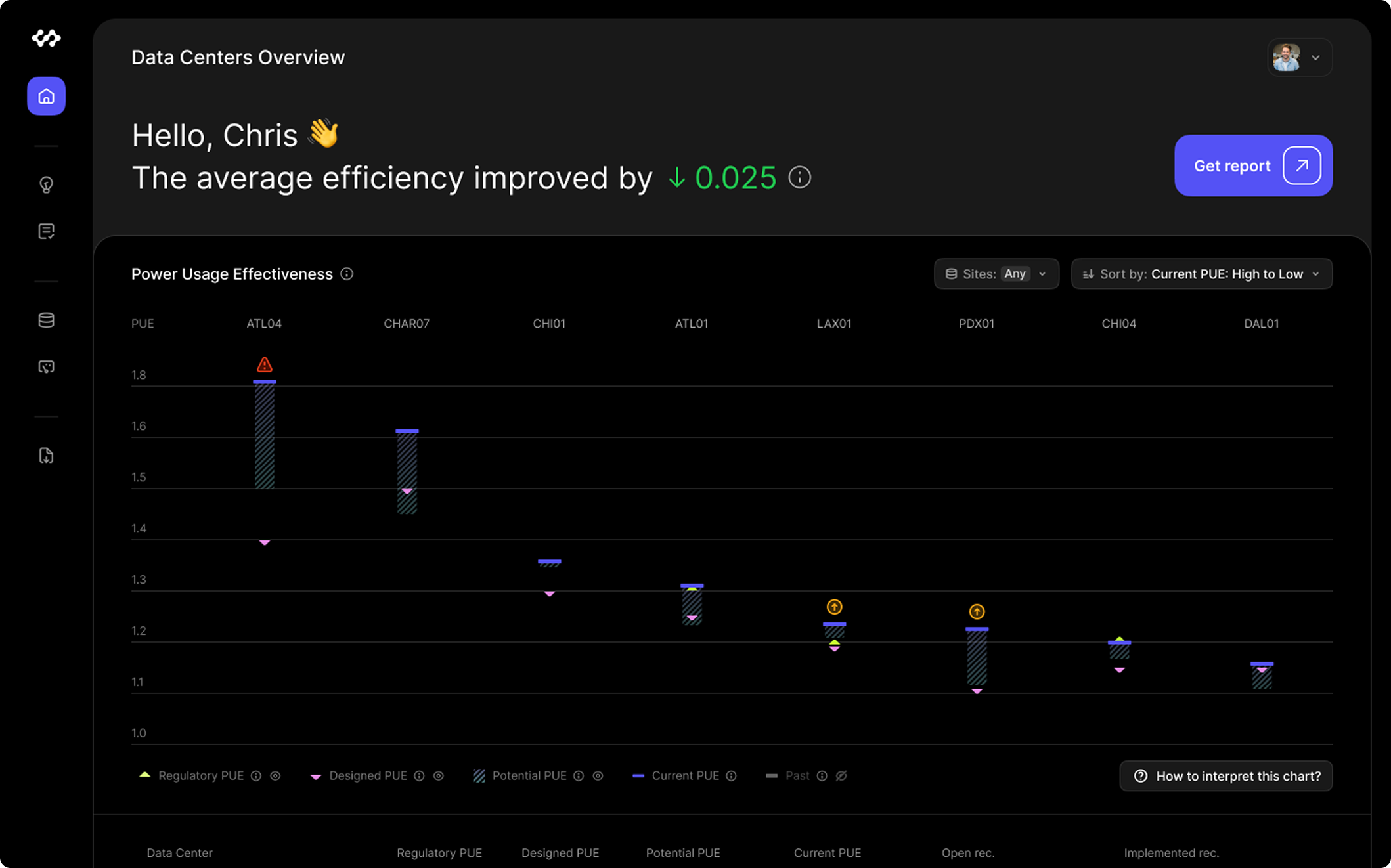Open the Sites filter dropdown
Screen dimensions: 1391x868
click(996, 274)
